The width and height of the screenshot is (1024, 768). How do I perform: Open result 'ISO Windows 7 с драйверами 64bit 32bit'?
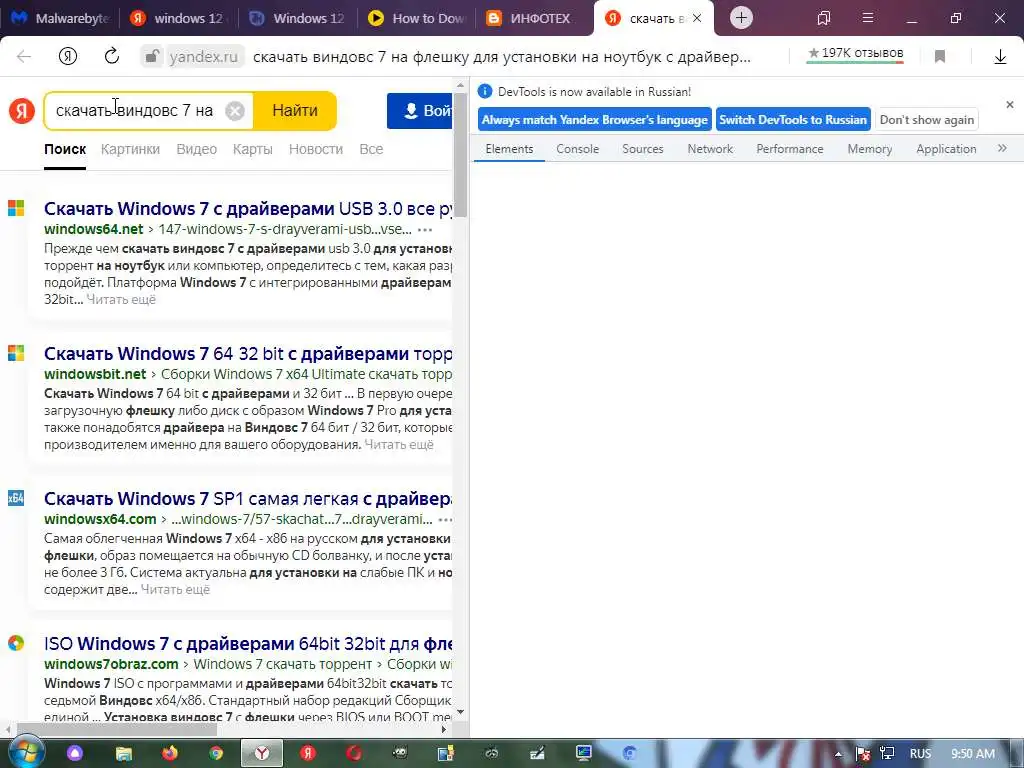point(248,643)
